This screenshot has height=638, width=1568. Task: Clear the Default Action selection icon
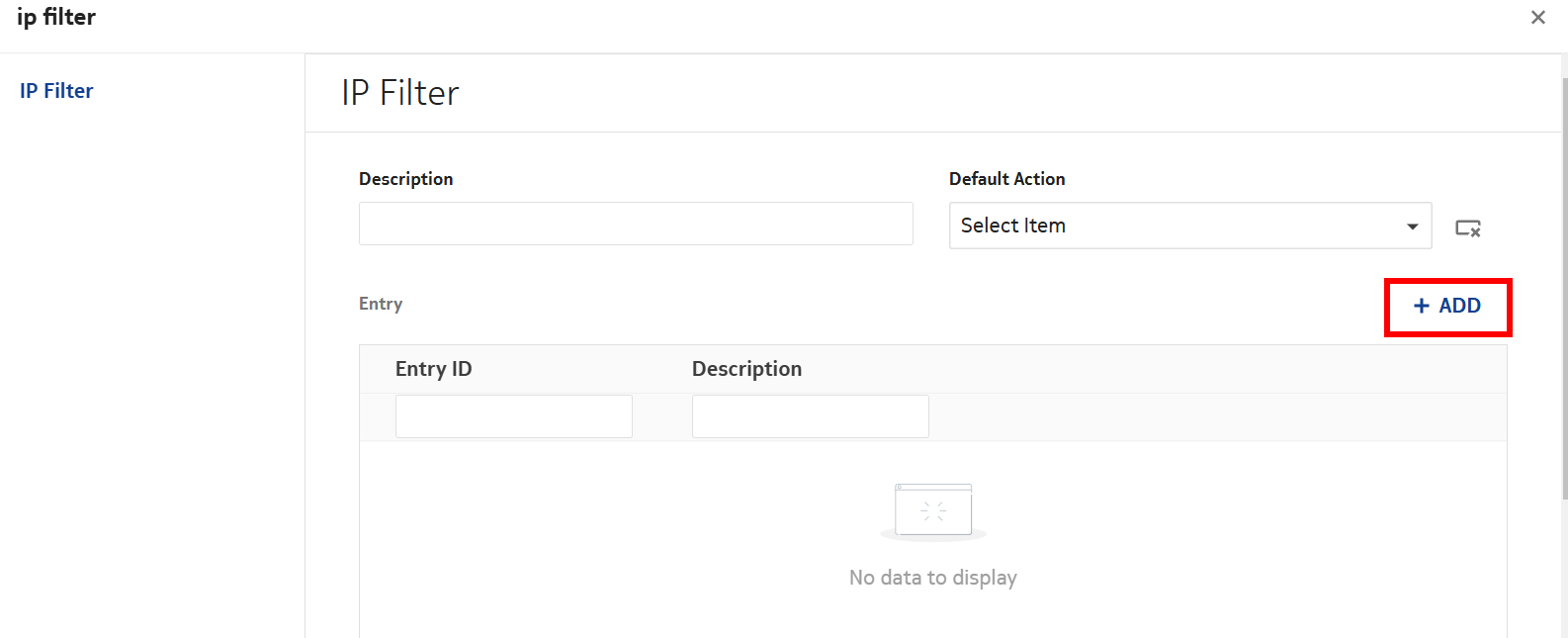coord(1467,228)
